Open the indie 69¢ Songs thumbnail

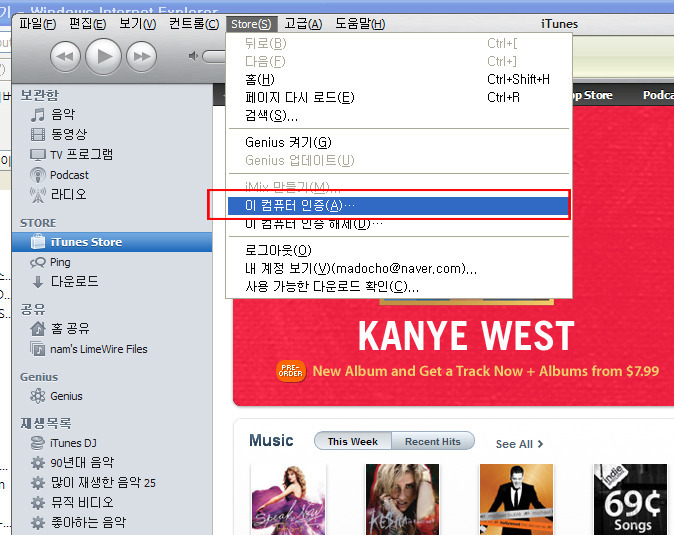tap(630, 499)
